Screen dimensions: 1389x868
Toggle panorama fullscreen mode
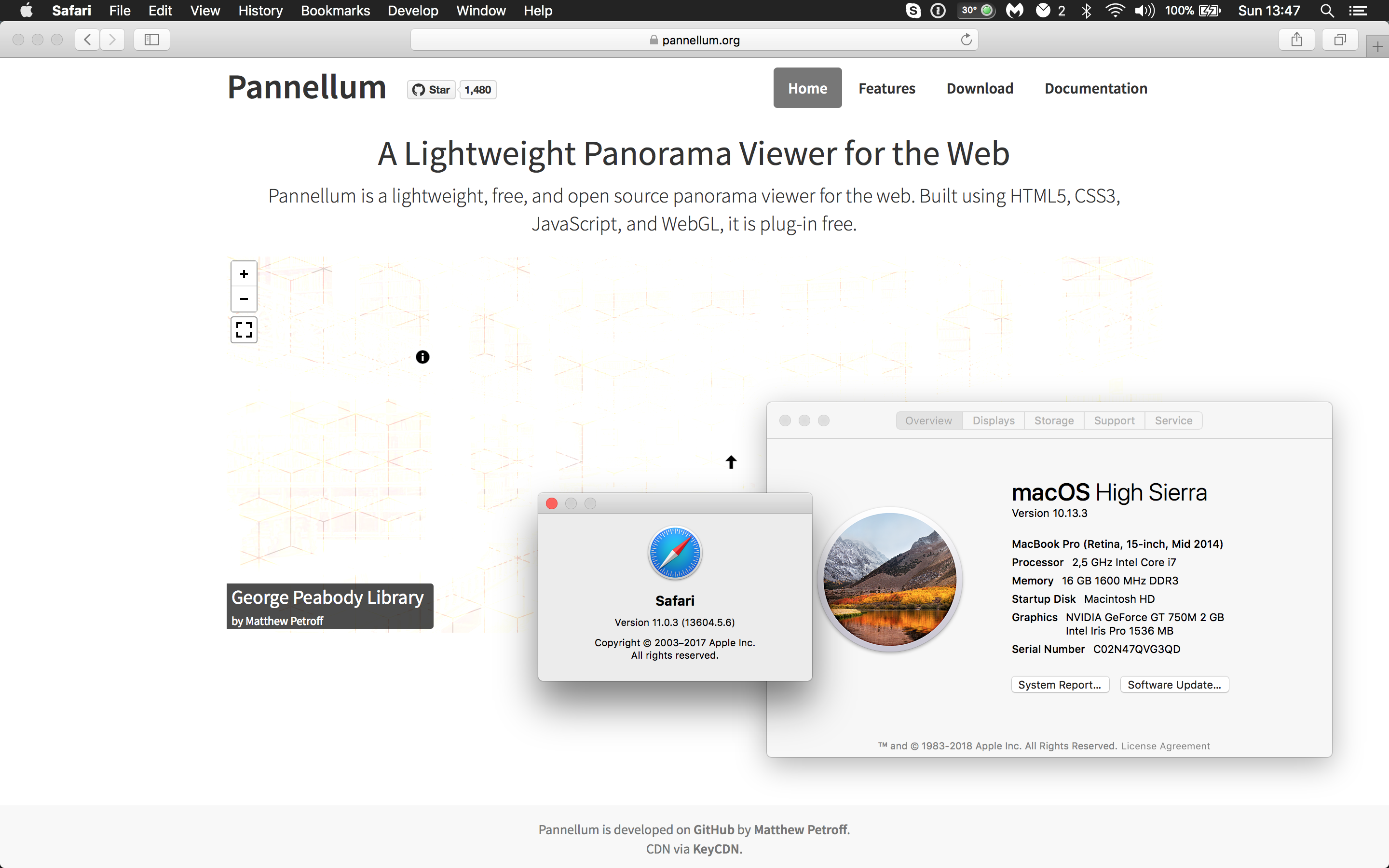click(x=244, y=329)
